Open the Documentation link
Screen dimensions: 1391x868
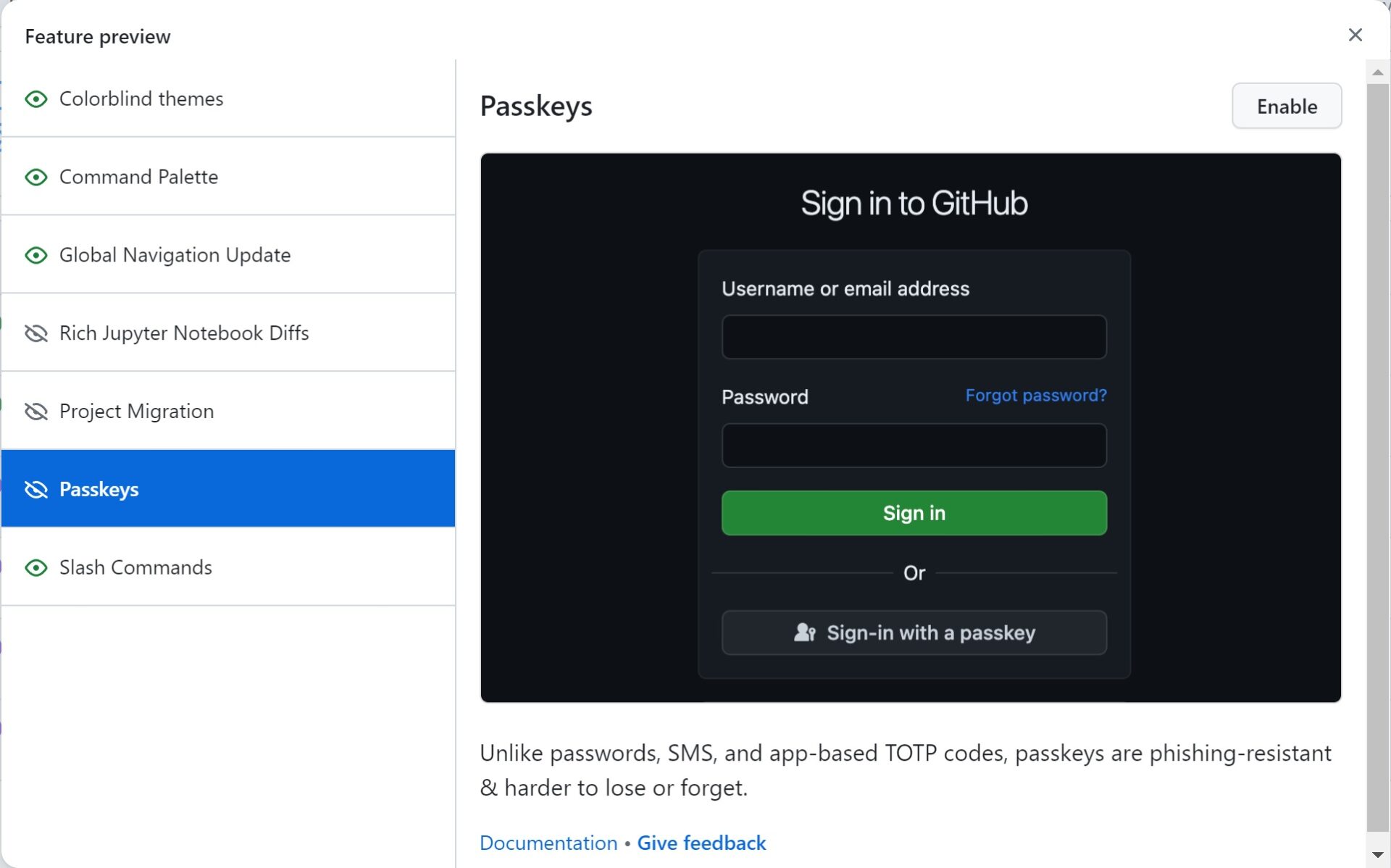(x=548, y=843)
